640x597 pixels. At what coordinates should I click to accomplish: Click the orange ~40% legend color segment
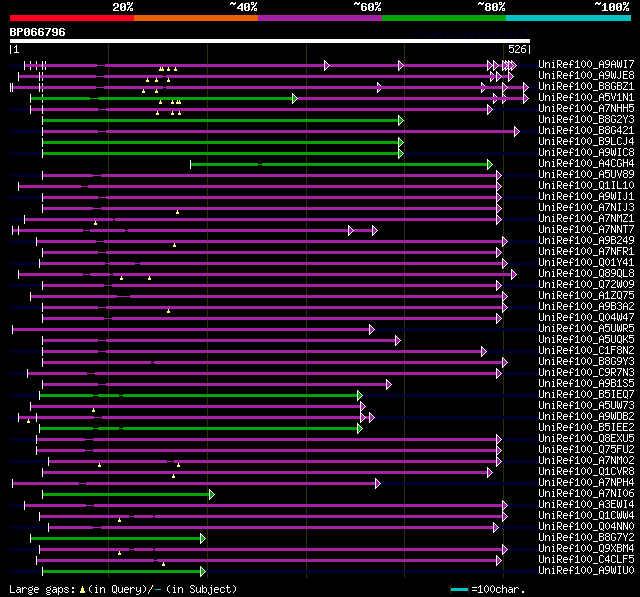(x=196, y=18)
